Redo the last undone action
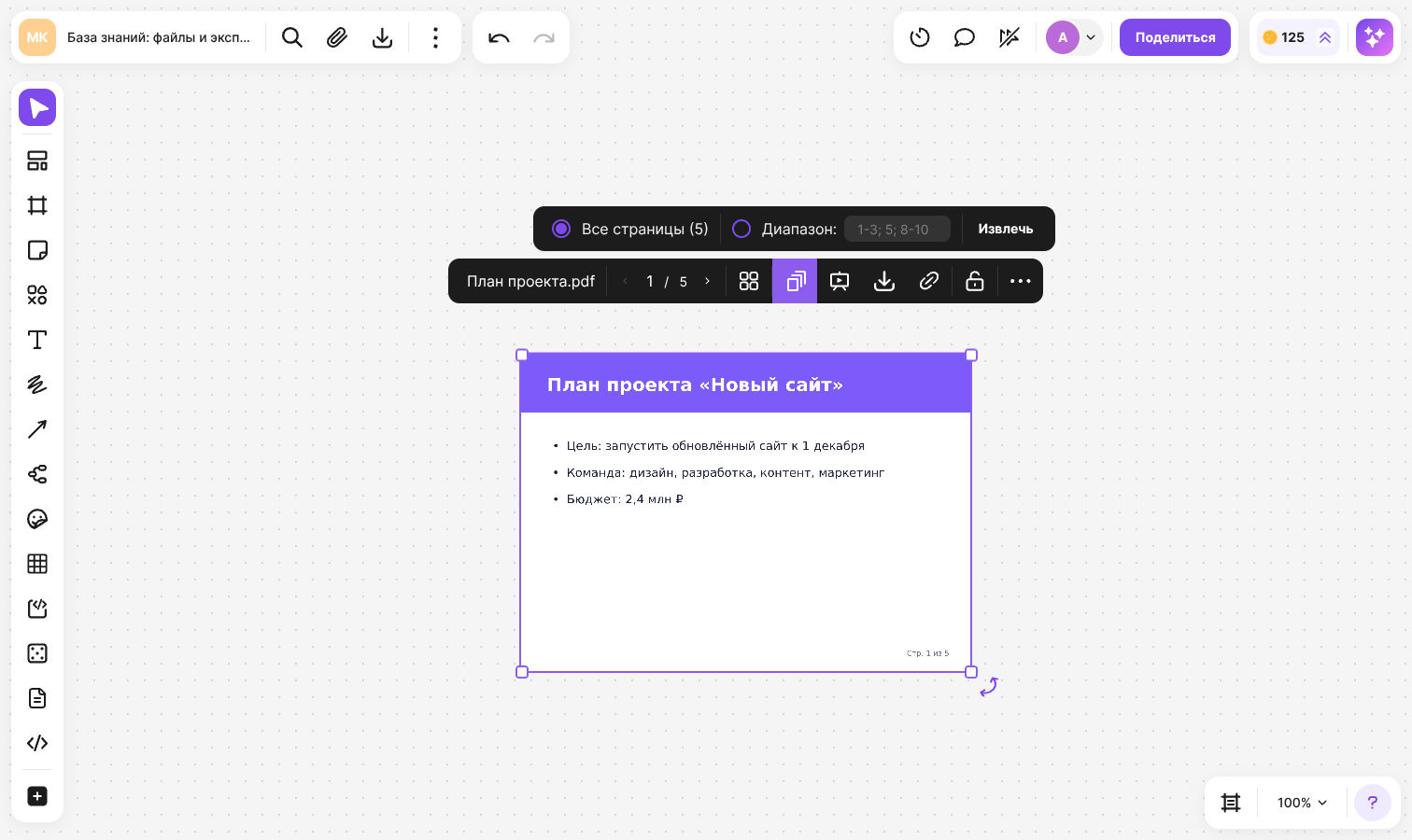 (x=544, y=37)
